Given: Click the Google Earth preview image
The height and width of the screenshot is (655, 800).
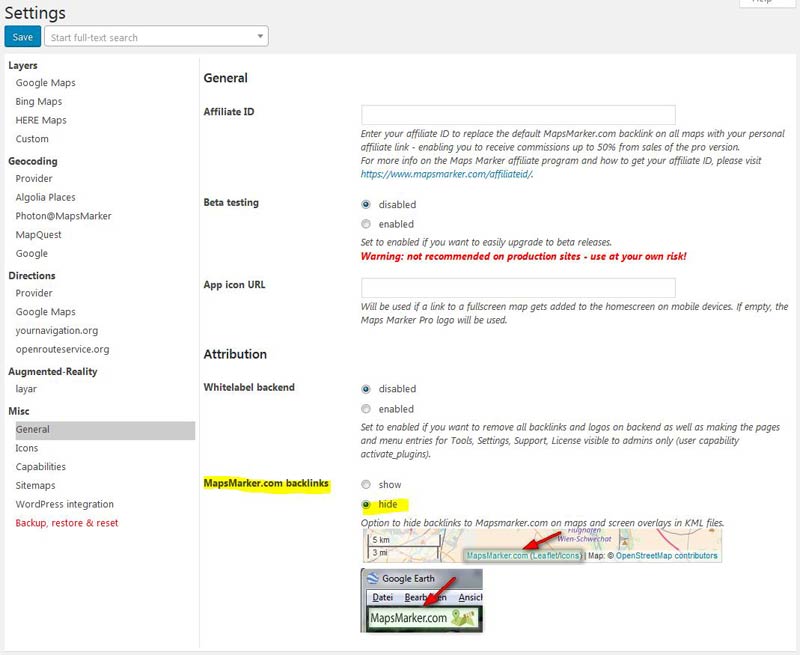Looking at the screenshot, I should pyautogui.click(x=421, y=600).
